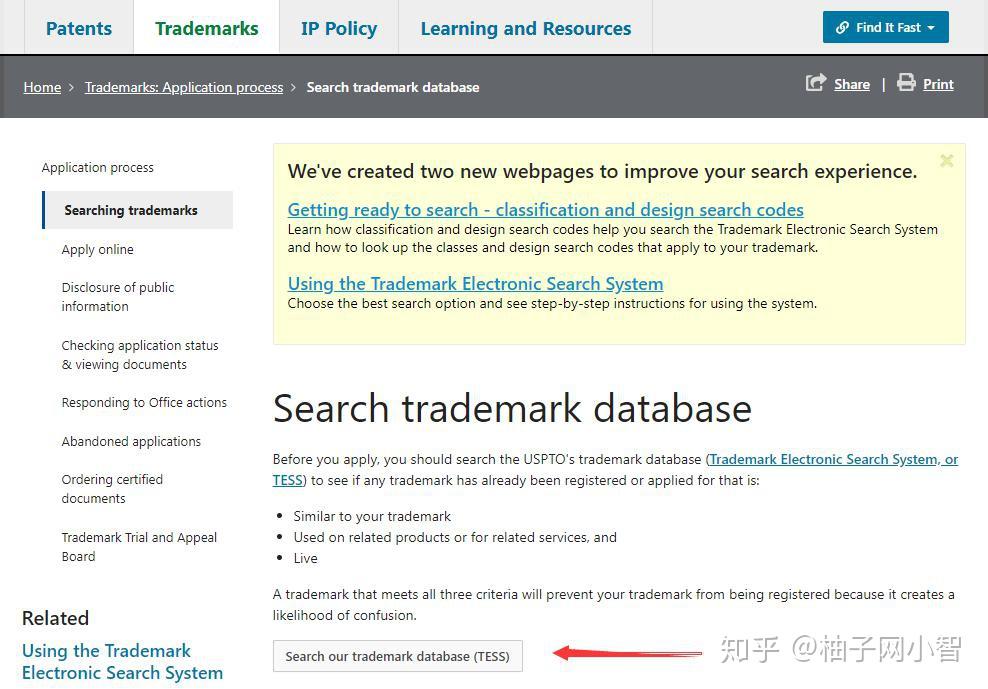Open Apply online from sidebar
Viewport: 988px width, 689px height.
(x=97, y=249)
